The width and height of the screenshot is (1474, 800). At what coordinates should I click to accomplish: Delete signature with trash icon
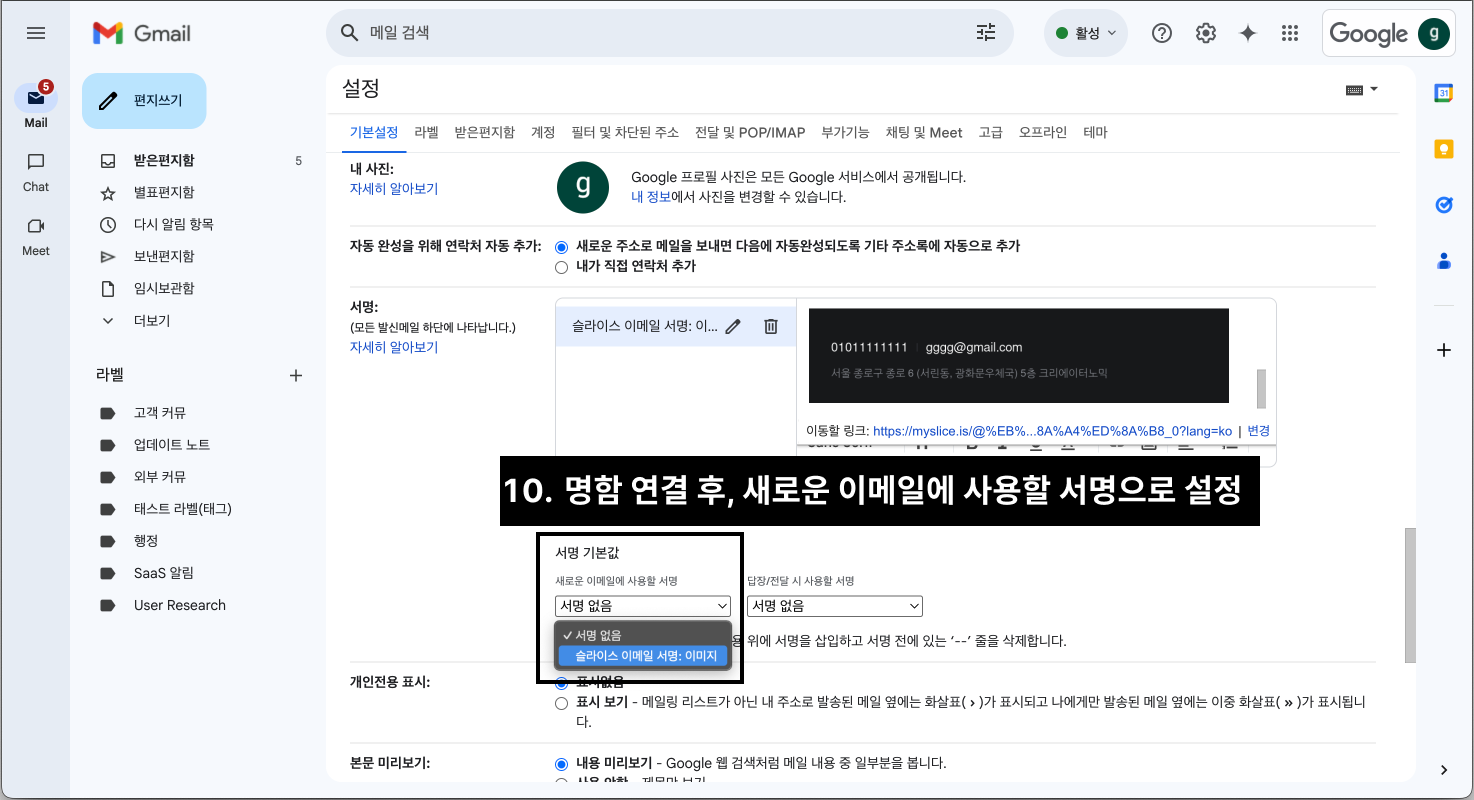tap(771, 326)
